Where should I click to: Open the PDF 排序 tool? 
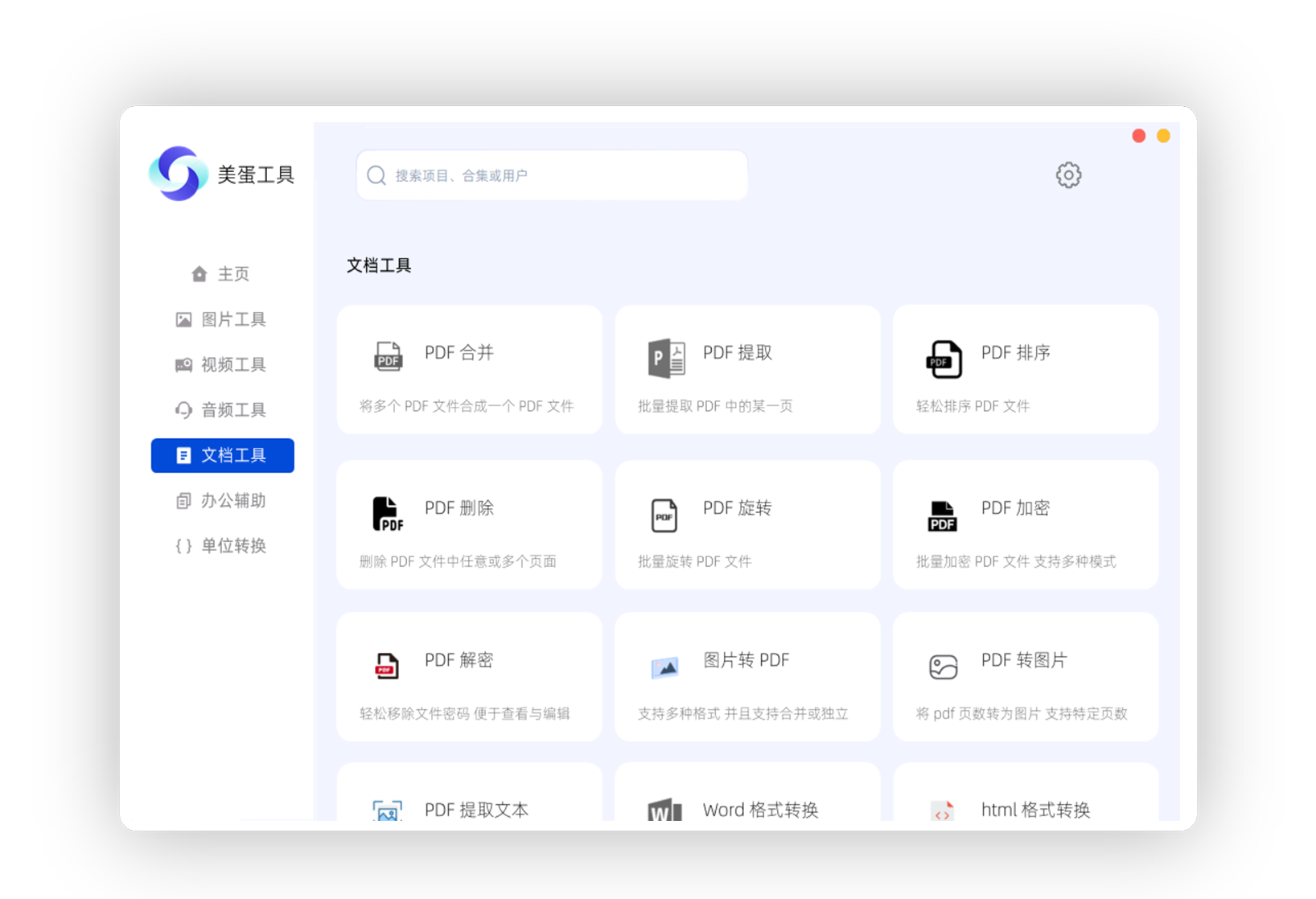pos(1025,370)
